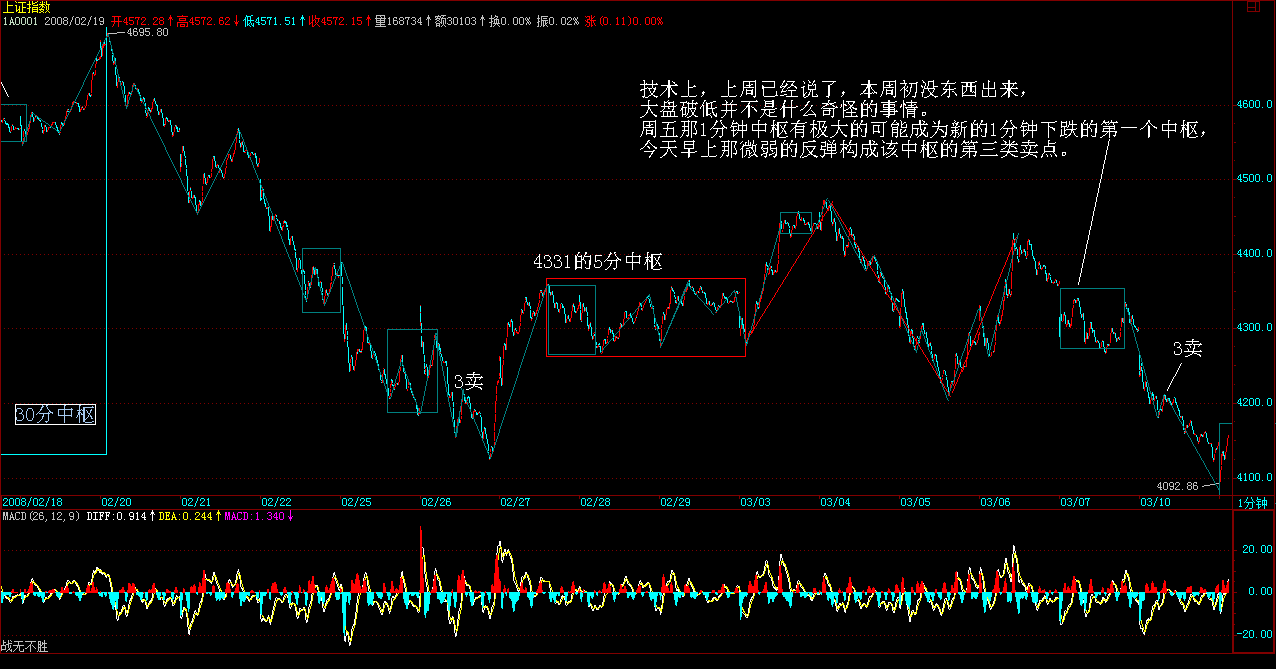Click the 02/27 date on time axis

[x=515, y=502]
